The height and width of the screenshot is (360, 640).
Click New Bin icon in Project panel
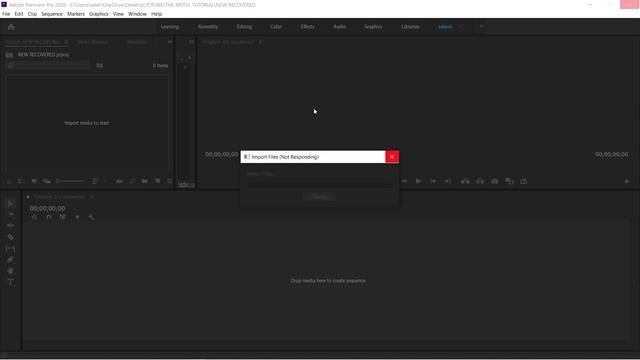tap(144, 181)
